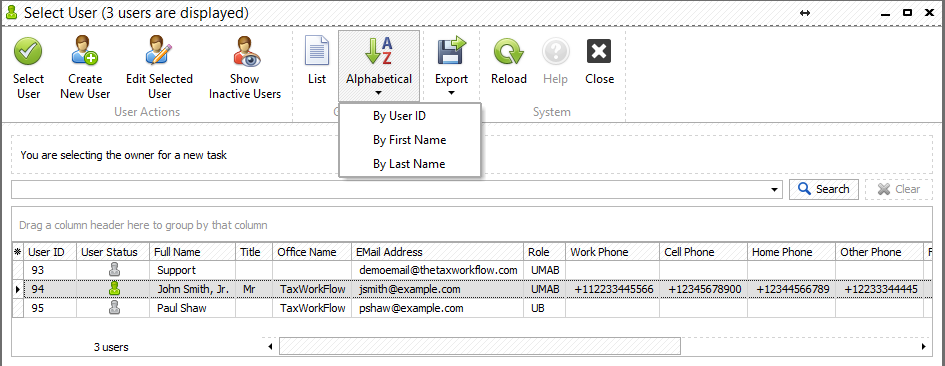
Task: Click the EMail Address column header
Action: [437, 252]
